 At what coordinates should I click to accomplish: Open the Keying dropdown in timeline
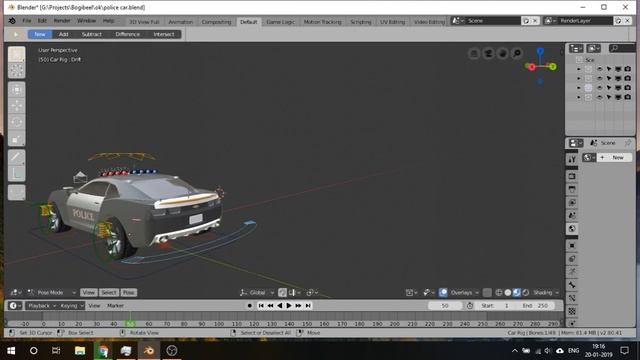(x=71, y=306)
